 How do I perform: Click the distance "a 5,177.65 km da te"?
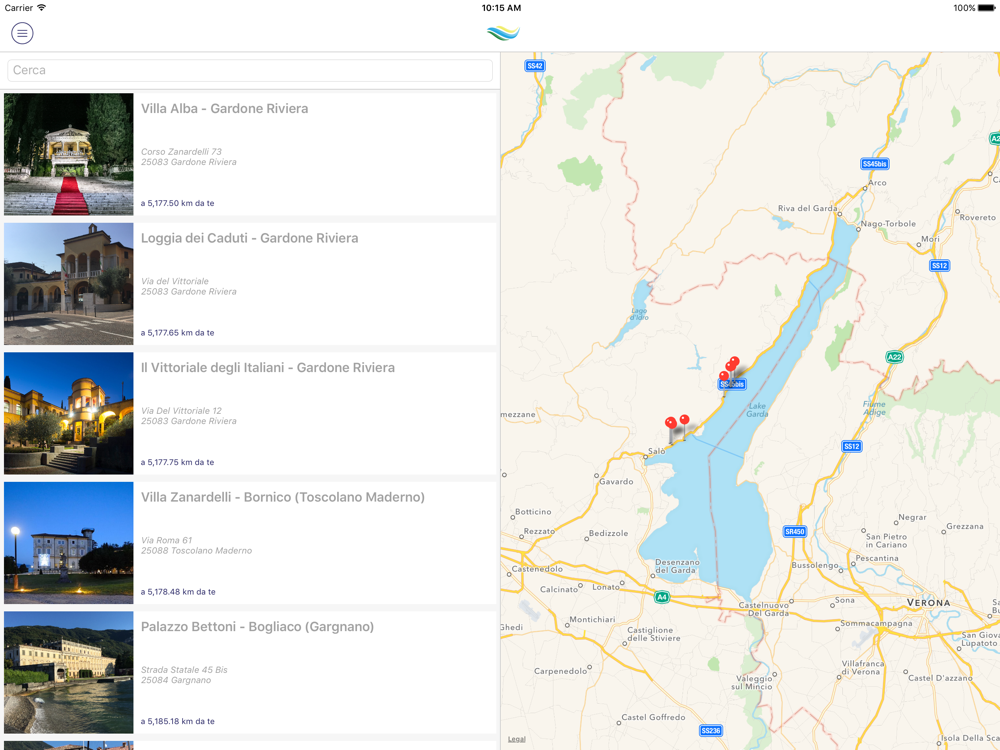(x=177, y=333)
